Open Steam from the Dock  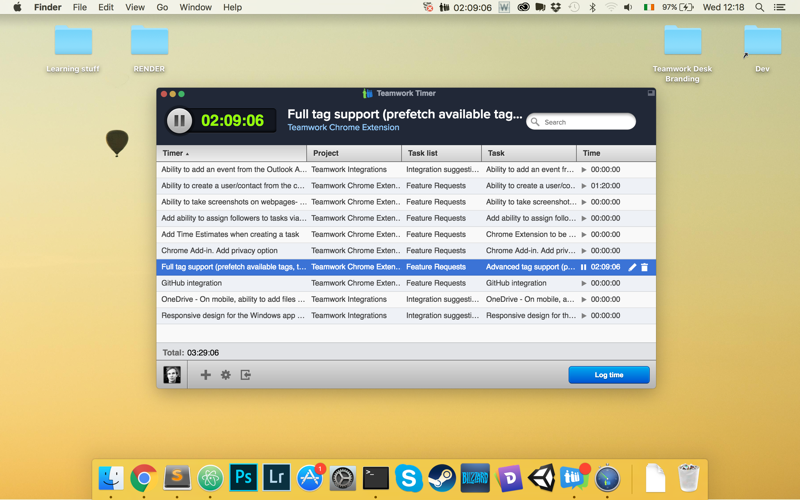(x=442, y=478)
